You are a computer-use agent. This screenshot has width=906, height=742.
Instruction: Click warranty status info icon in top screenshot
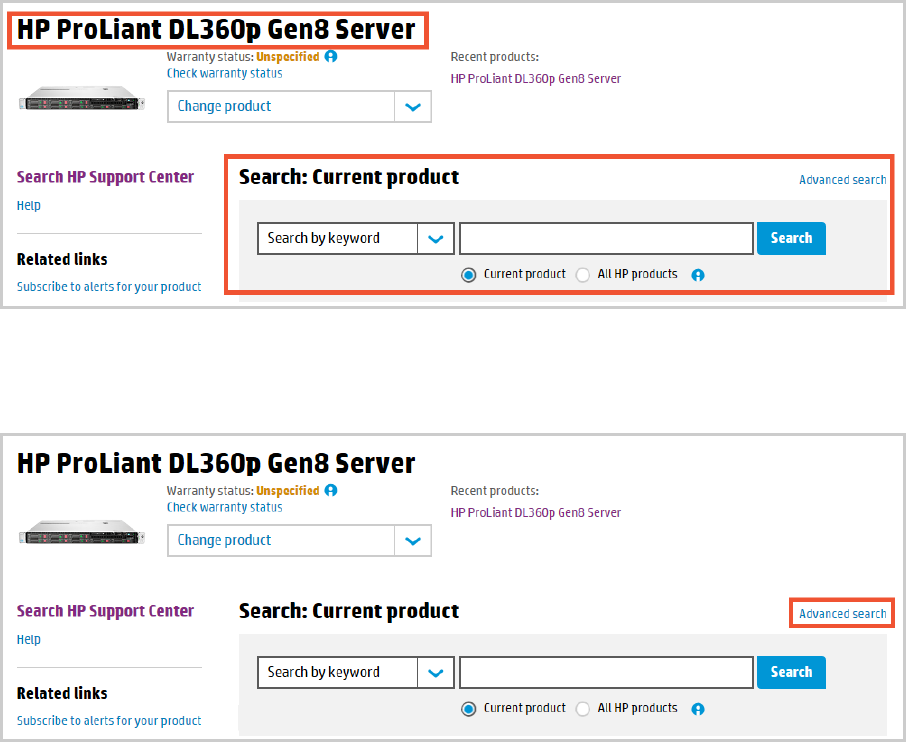coord(331,56)
